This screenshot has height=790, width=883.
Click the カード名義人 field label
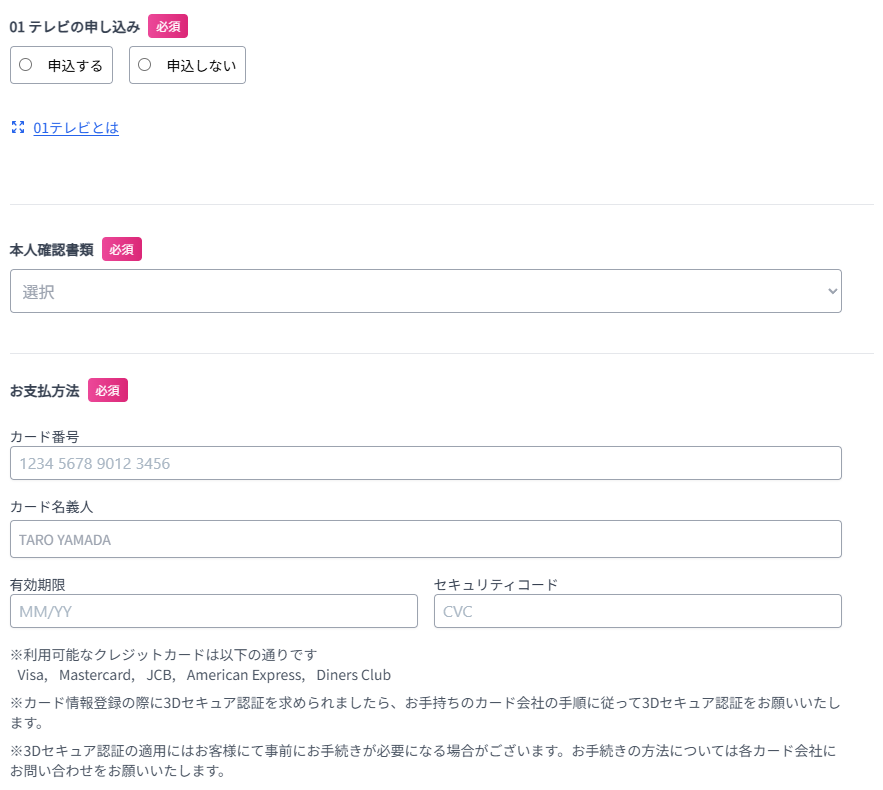tap(52, 507)
